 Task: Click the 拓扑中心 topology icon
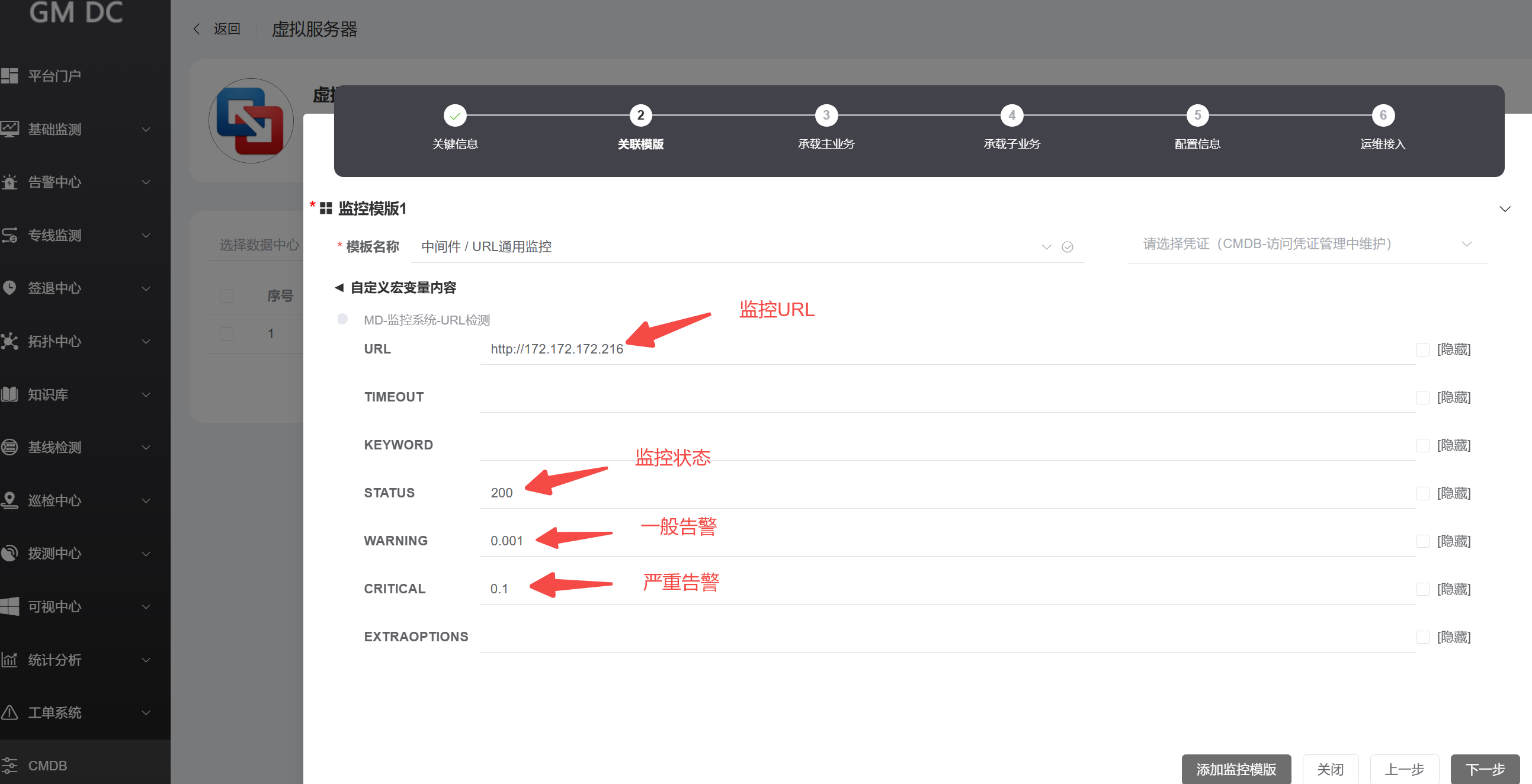[9, 341]
